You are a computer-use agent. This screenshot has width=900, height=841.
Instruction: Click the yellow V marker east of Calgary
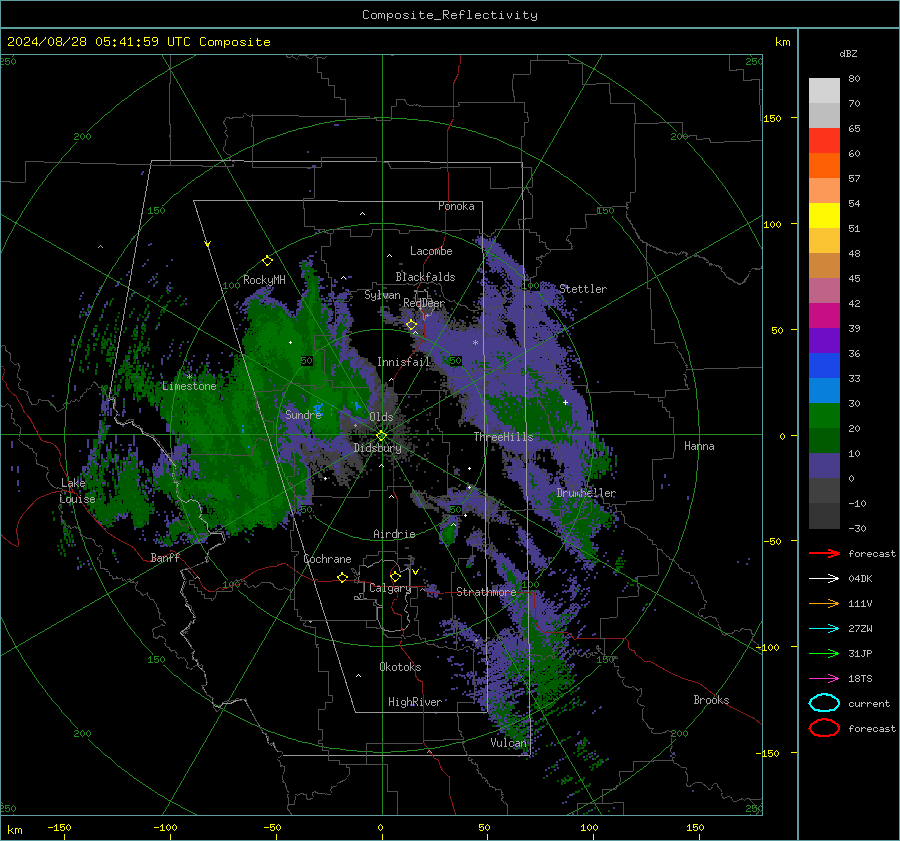tap(416, 572)
